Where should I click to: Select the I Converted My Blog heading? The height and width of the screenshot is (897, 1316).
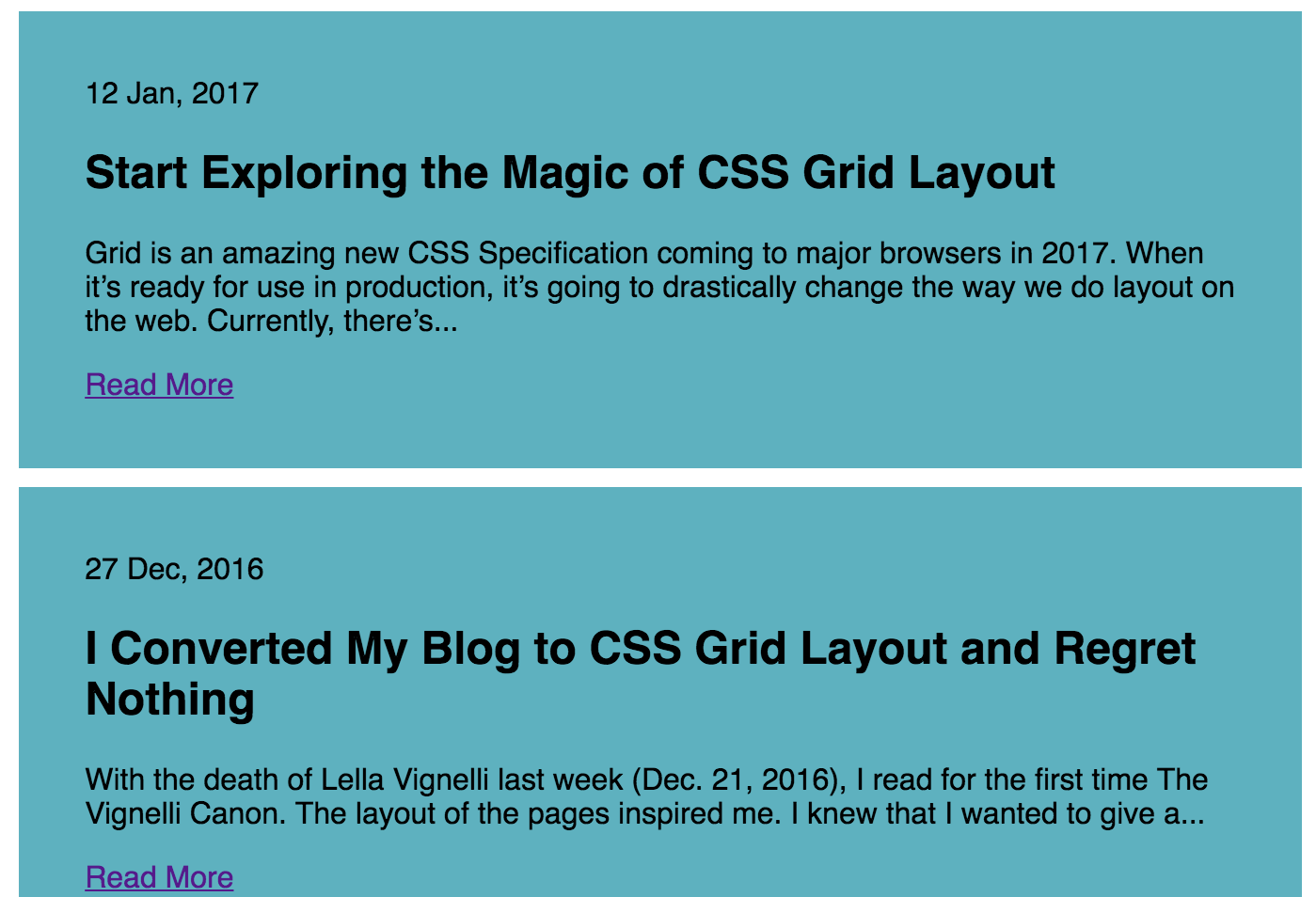[x=641, y=674]
